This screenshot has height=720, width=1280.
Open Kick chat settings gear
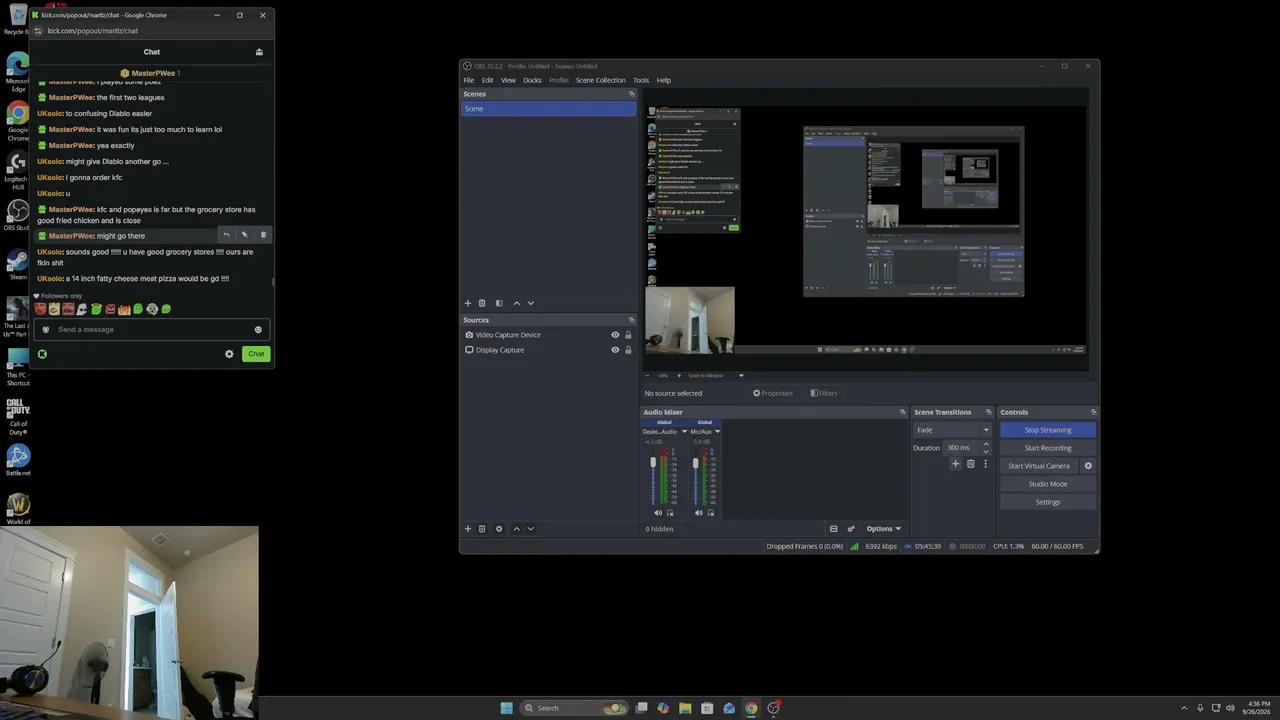(229, 354)
